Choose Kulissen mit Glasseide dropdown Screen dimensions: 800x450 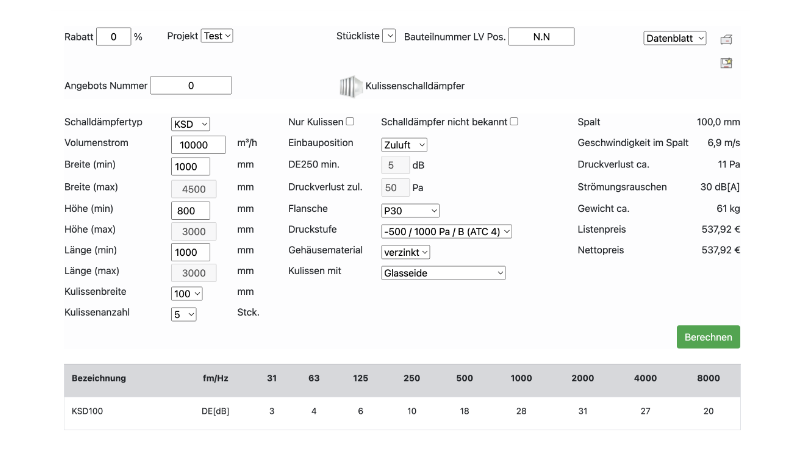point(443,272)
